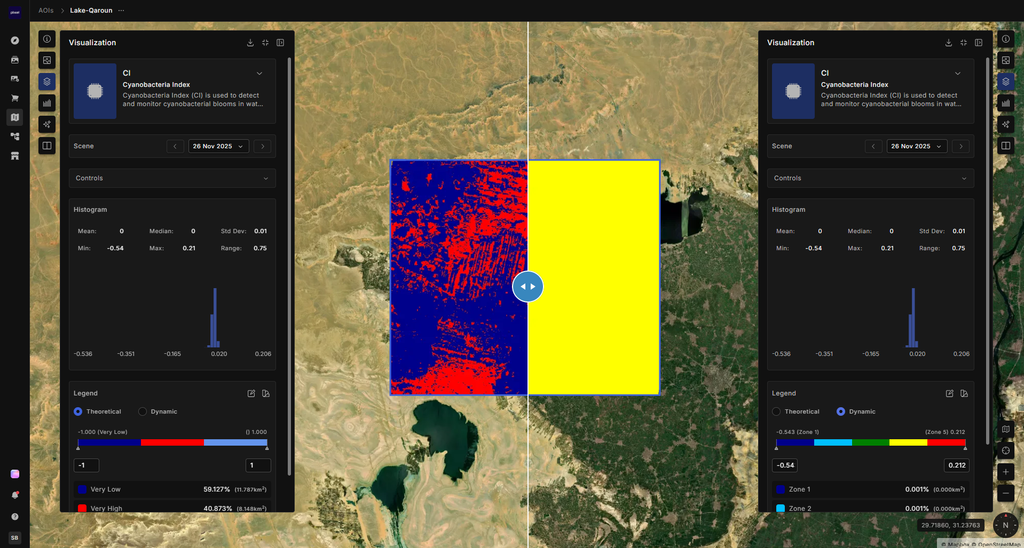Expand Controls section in right panel

871,178
